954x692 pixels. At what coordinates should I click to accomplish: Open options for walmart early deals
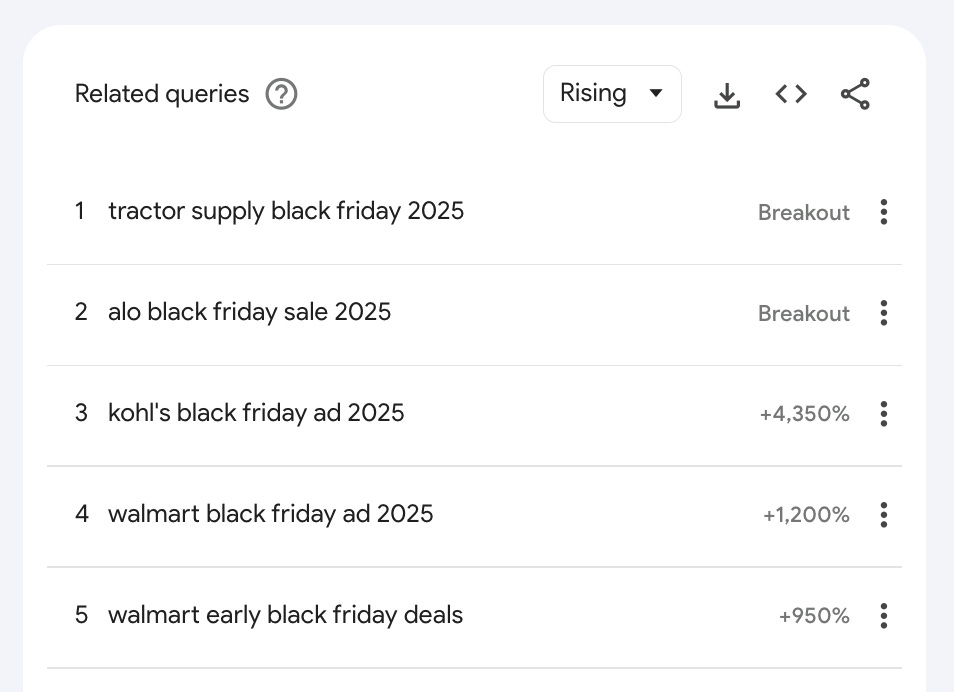click(x=883, y=615)
